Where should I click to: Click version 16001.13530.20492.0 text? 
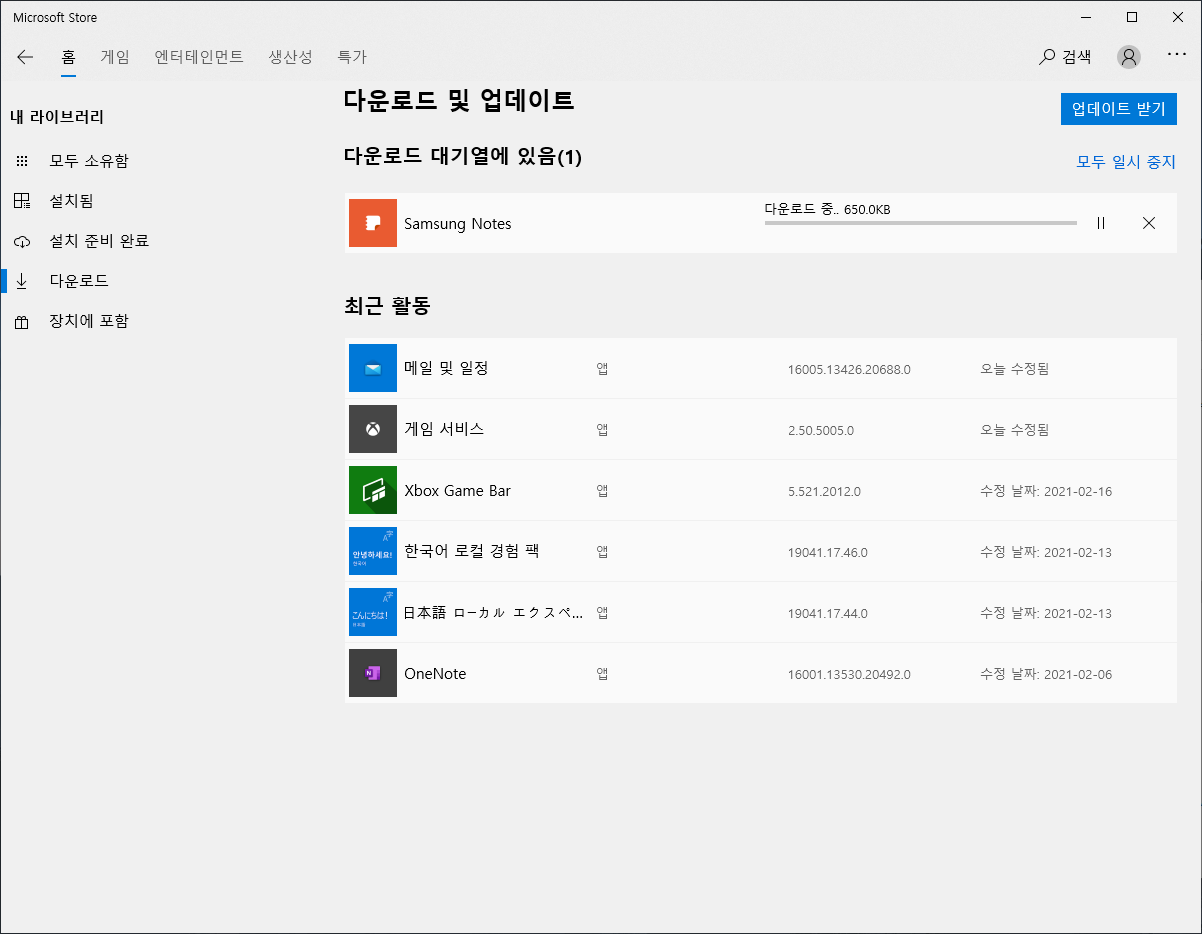coord(849,675)
